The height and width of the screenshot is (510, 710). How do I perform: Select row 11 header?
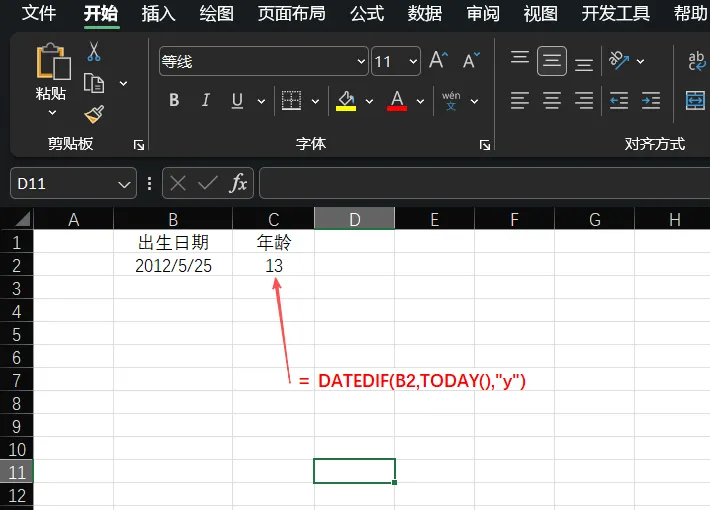point(16,472)
